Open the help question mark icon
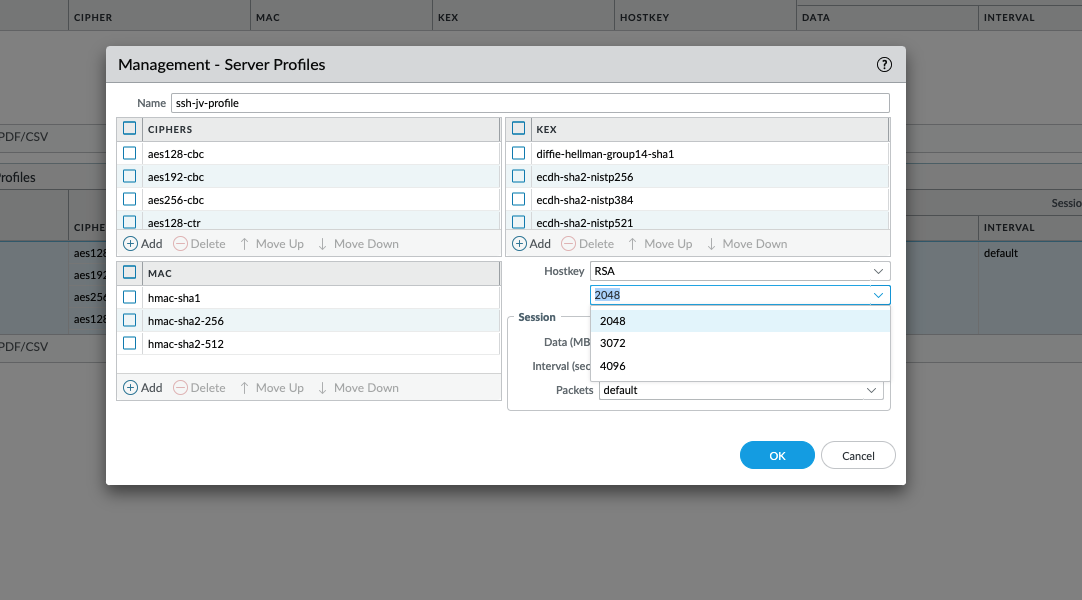The image size is (1082, 600). coord(884,65)
